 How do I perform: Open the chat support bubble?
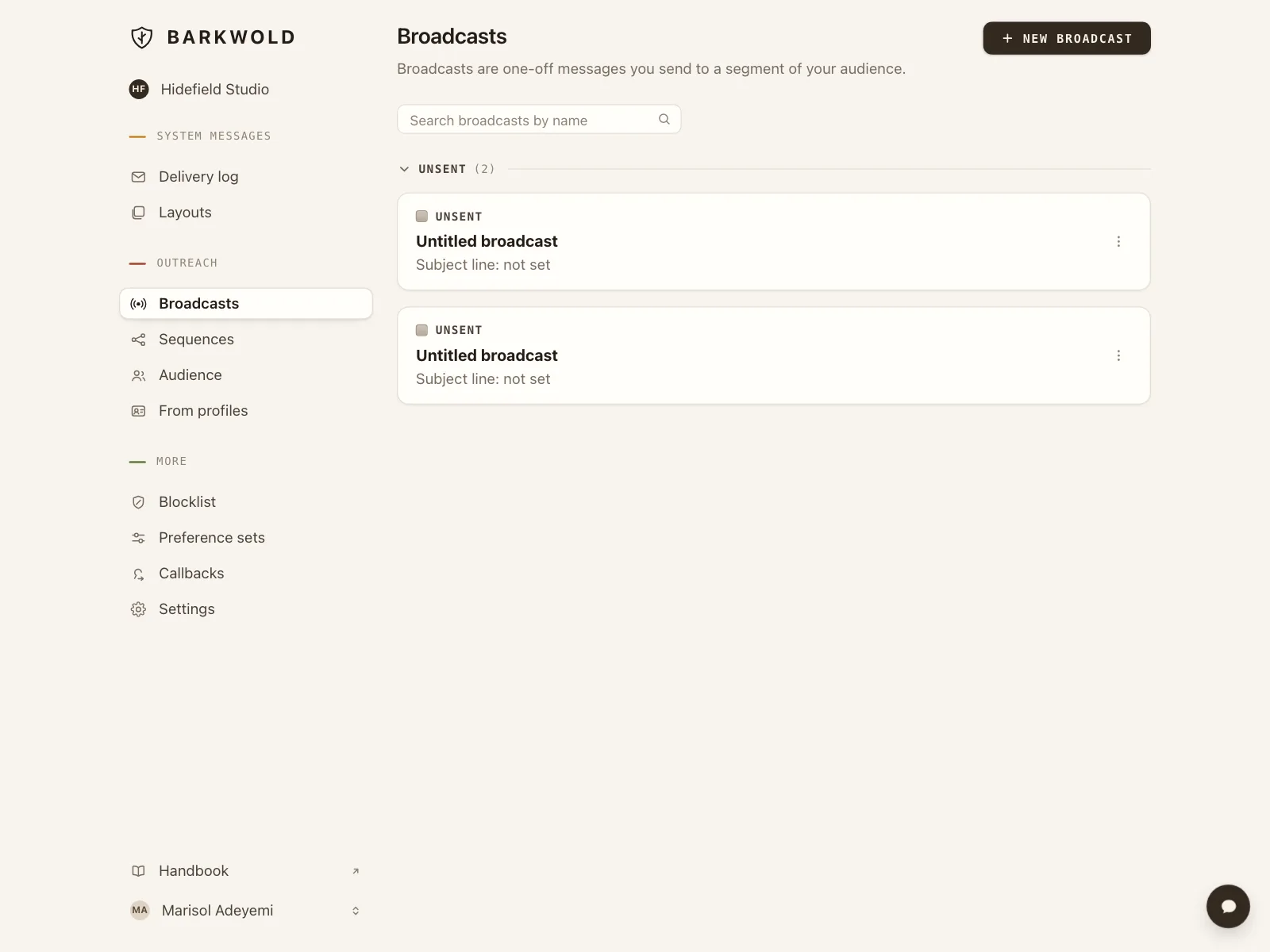(1228, 906)
